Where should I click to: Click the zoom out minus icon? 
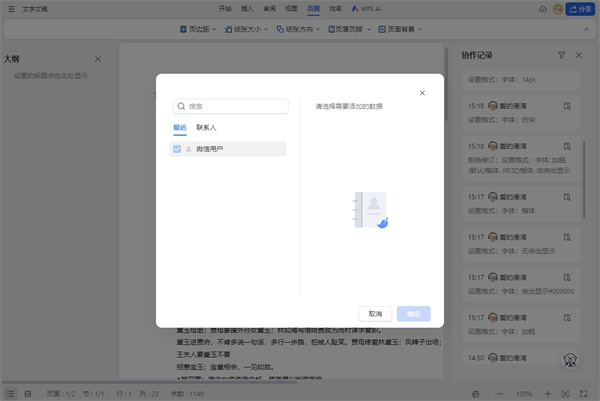point(501,394)
